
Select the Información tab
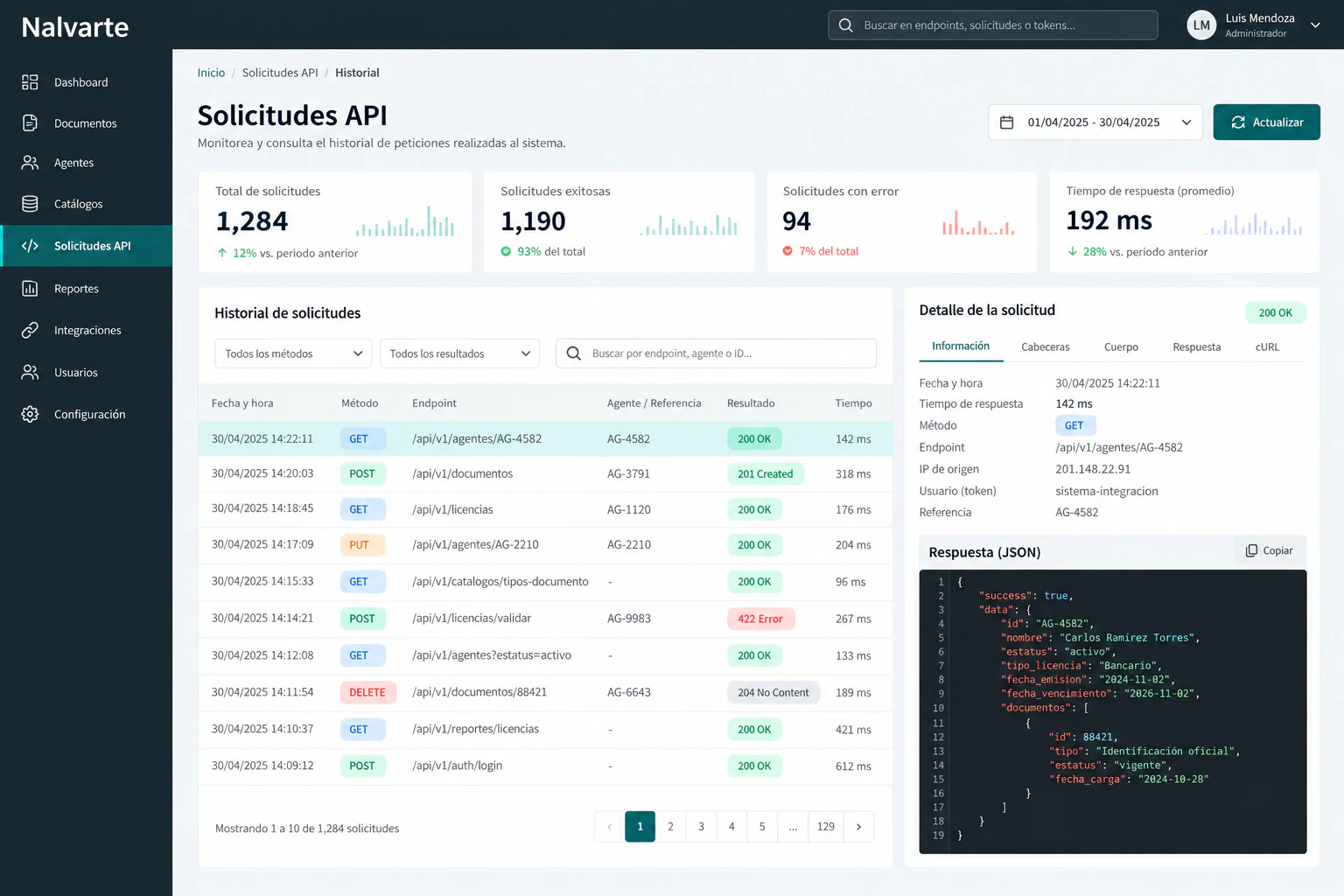[x=961, y=346]
